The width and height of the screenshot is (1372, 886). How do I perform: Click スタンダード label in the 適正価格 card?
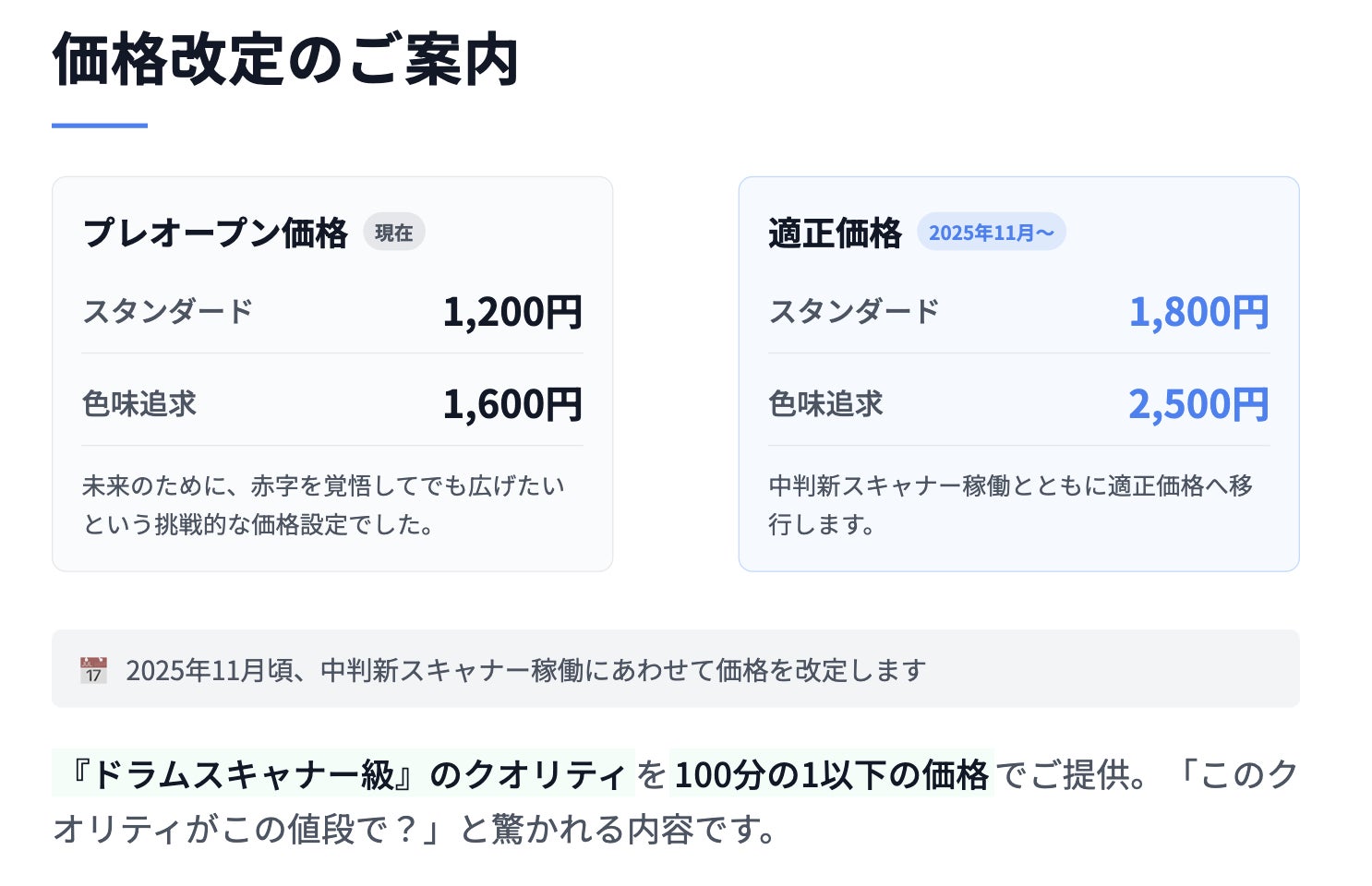coord(853,311)
